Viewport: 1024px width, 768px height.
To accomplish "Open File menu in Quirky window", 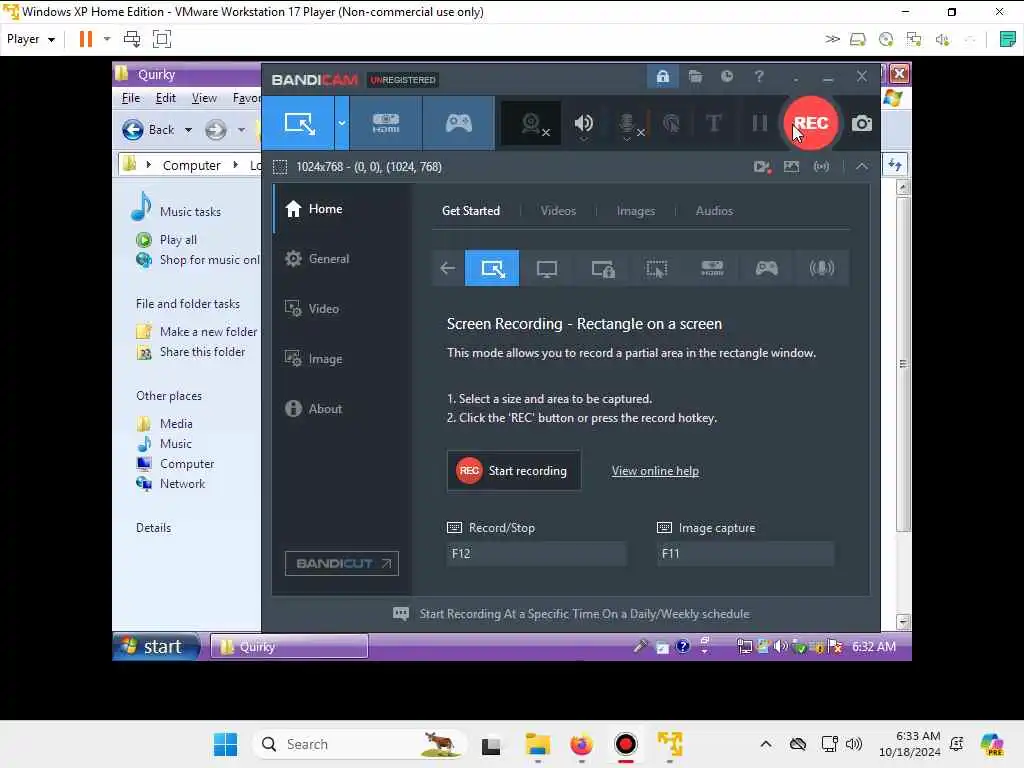I will pos(131,98).
